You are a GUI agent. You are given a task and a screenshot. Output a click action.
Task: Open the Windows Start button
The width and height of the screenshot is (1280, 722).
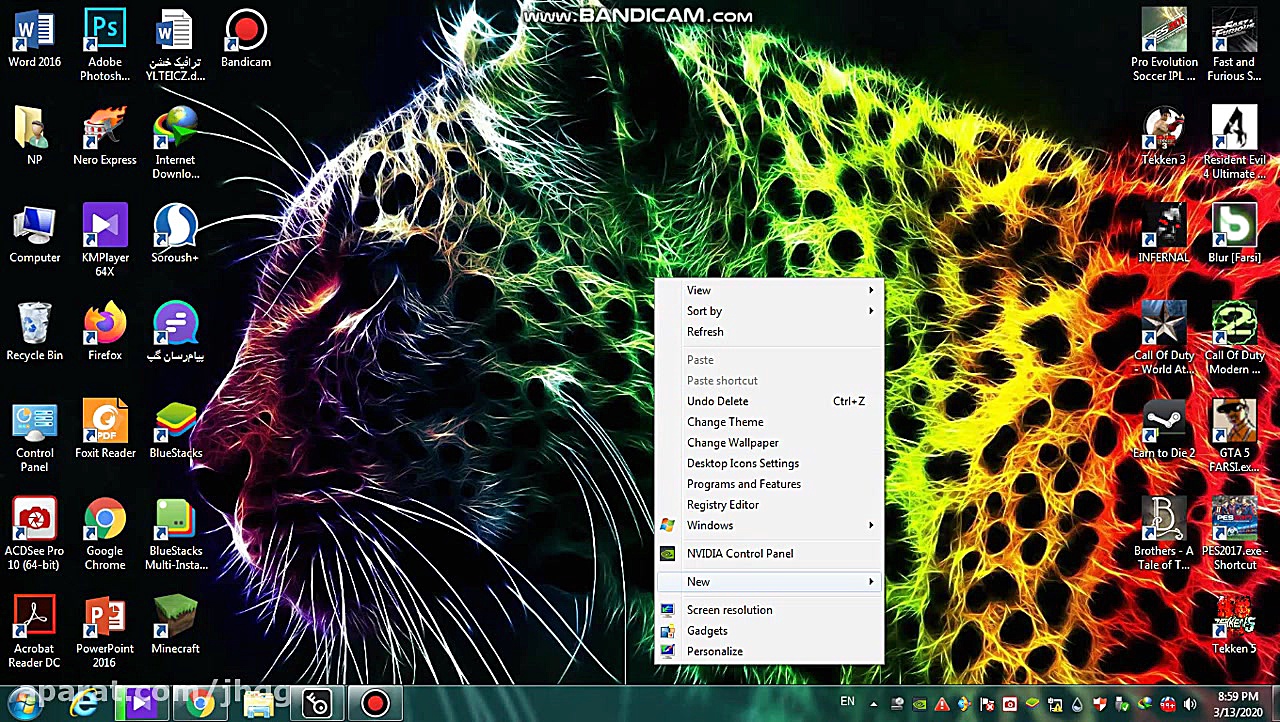(x=24, y=703)
